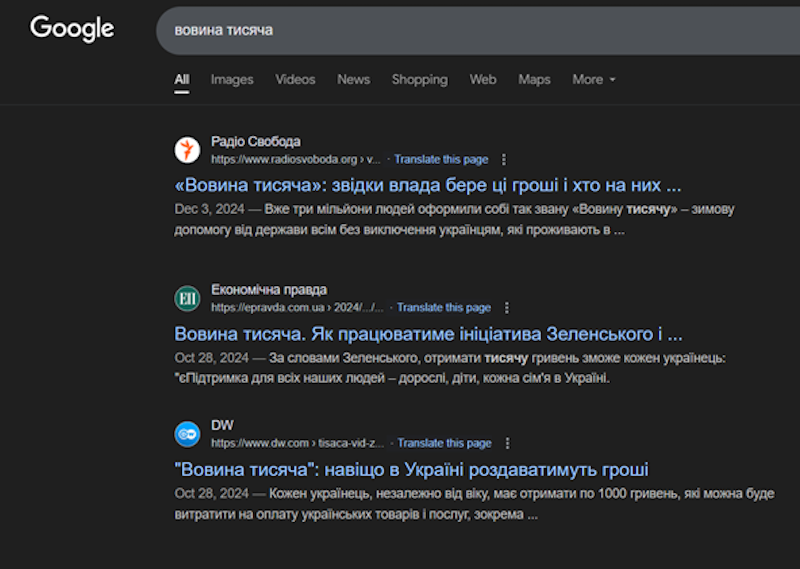
Task: Open the three-dot menu for Радіо Свобода result
Action: (x=504, y=160)
